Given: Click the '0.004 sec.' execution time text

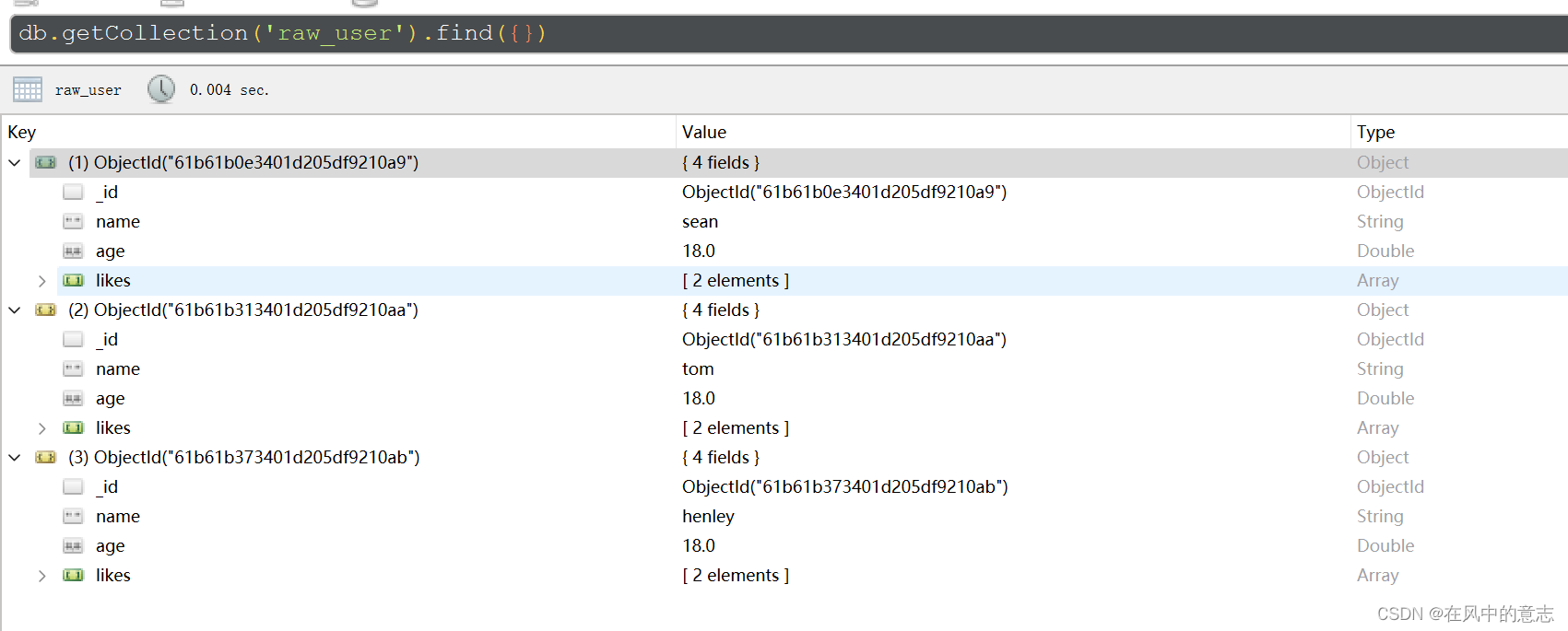Looking at the screenshot, I should coord(230,90).
